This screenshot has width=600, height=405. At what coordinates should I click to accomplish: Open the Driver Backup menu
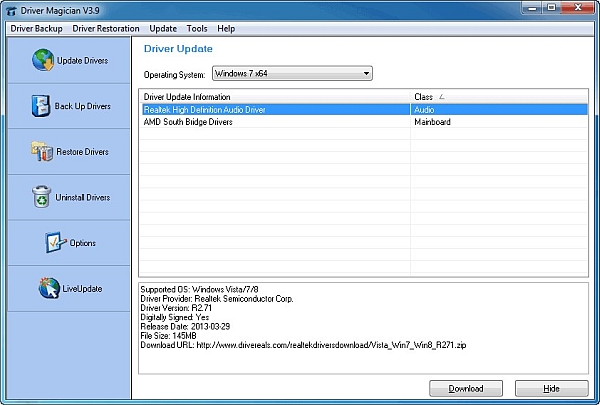click(x=35, y=29)
